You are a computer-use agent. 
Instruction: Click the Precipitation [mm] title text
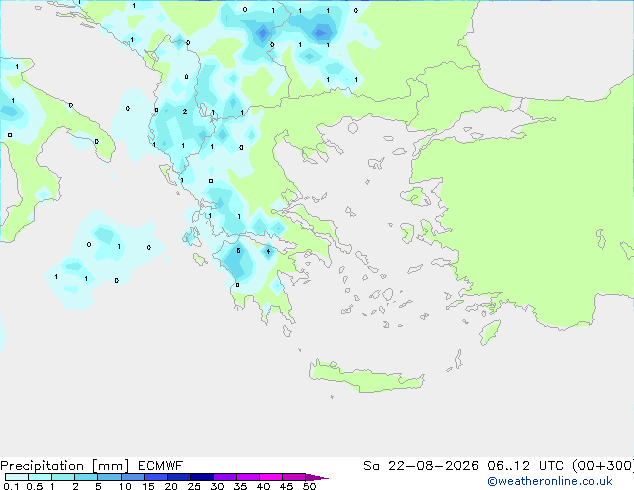[65, 466]
